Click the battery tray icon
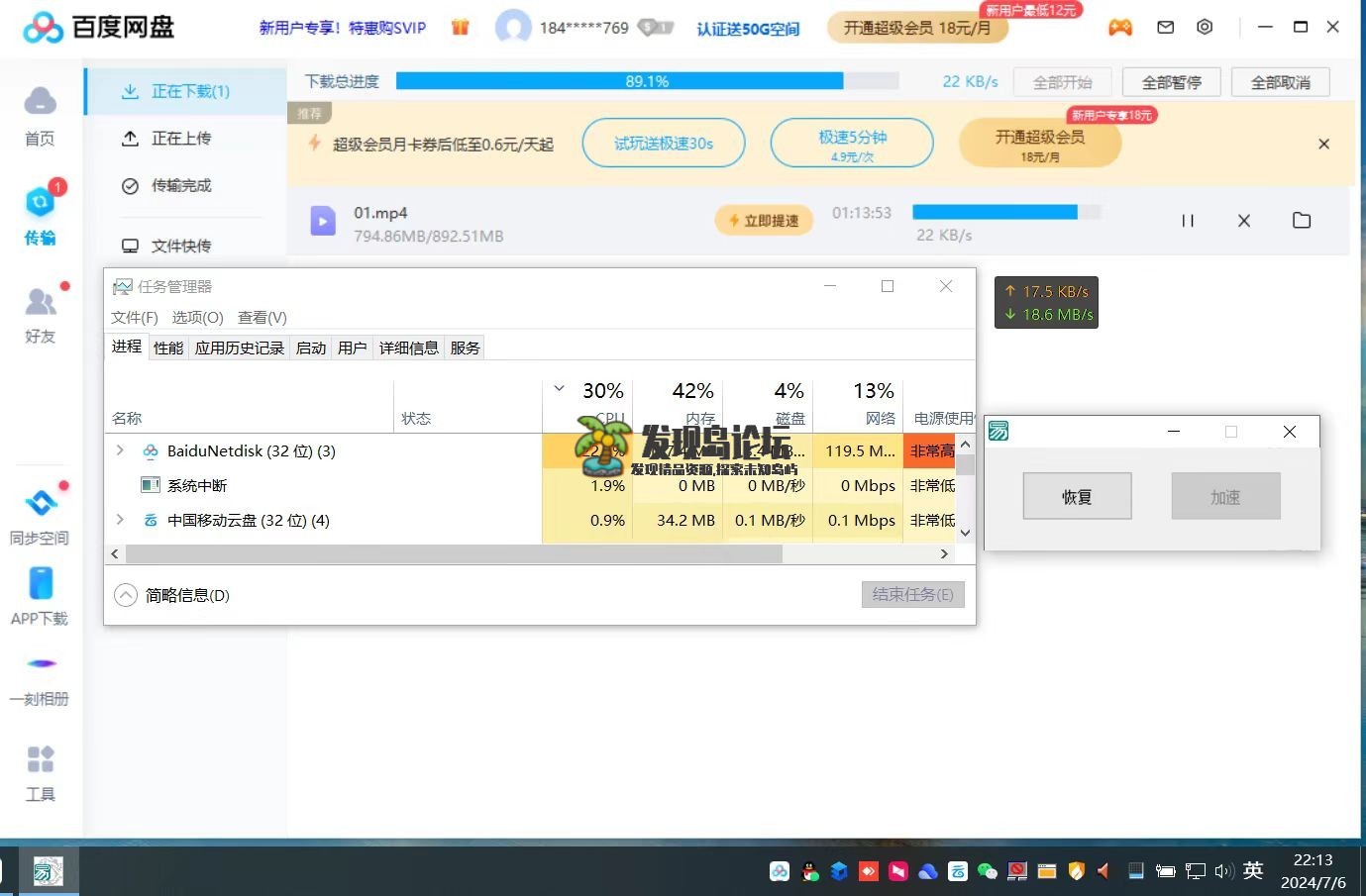Screen dimensions: 1366x896 1166,871
